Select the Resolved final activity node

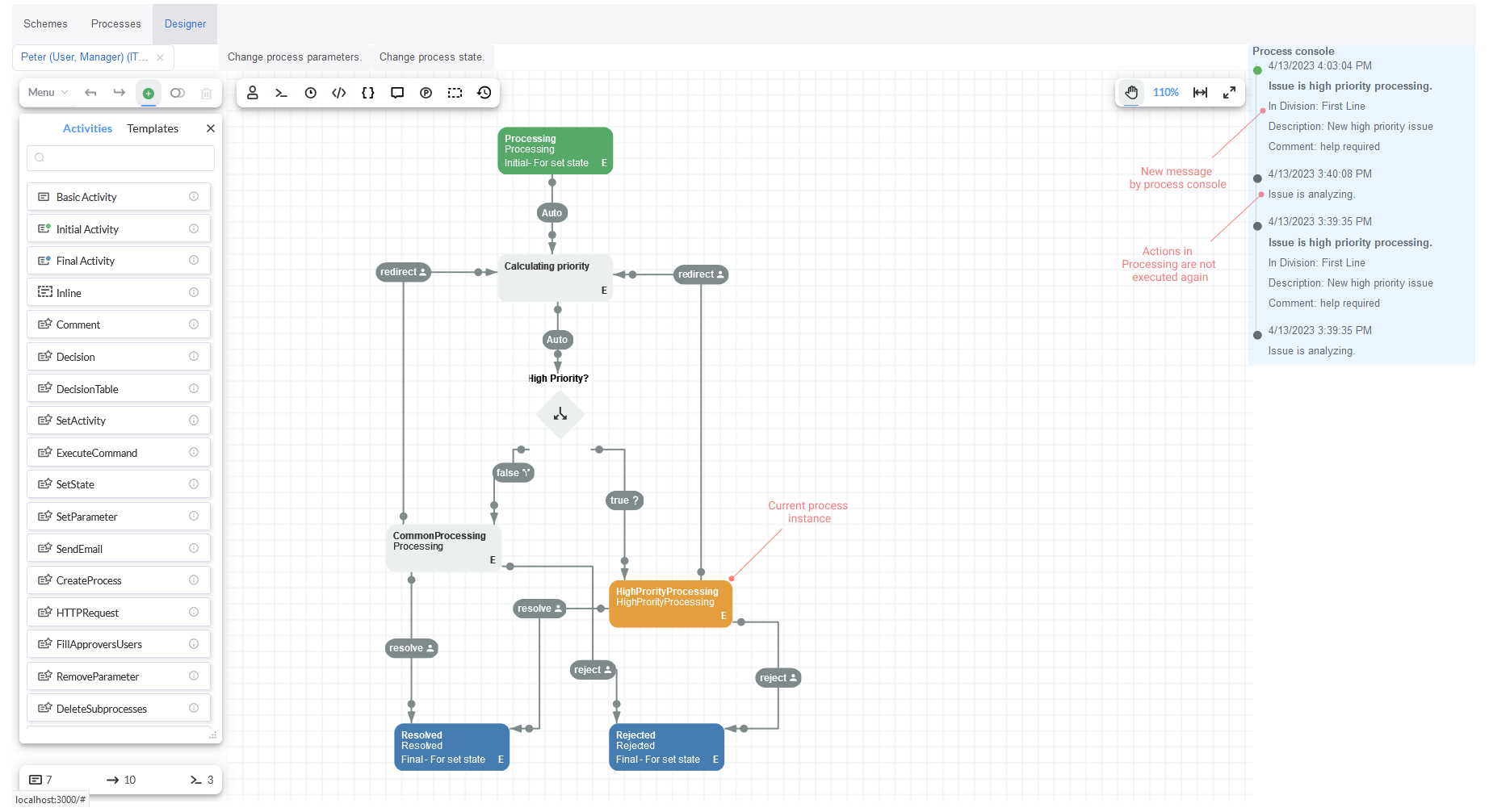point(452,747)
